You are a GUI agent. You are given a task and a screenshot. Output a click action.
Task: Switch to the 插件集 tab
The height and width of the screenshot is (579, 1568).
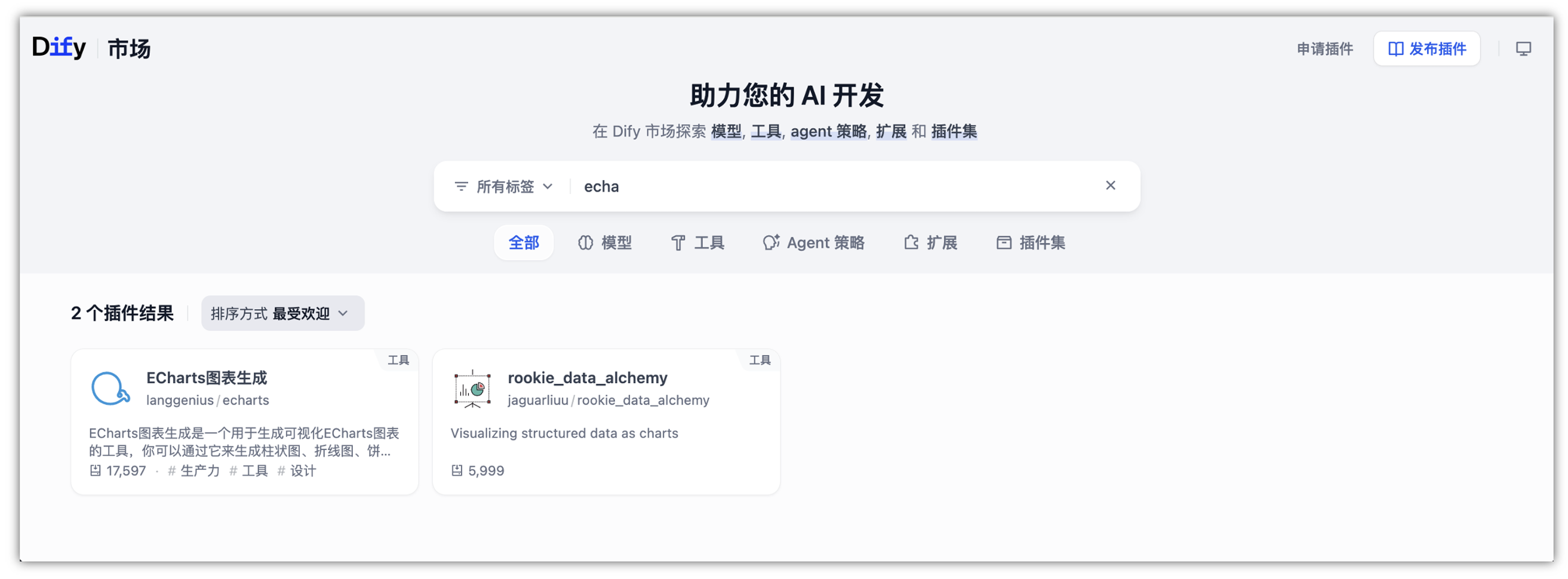pyautogui.click(x=1031, y=243)
